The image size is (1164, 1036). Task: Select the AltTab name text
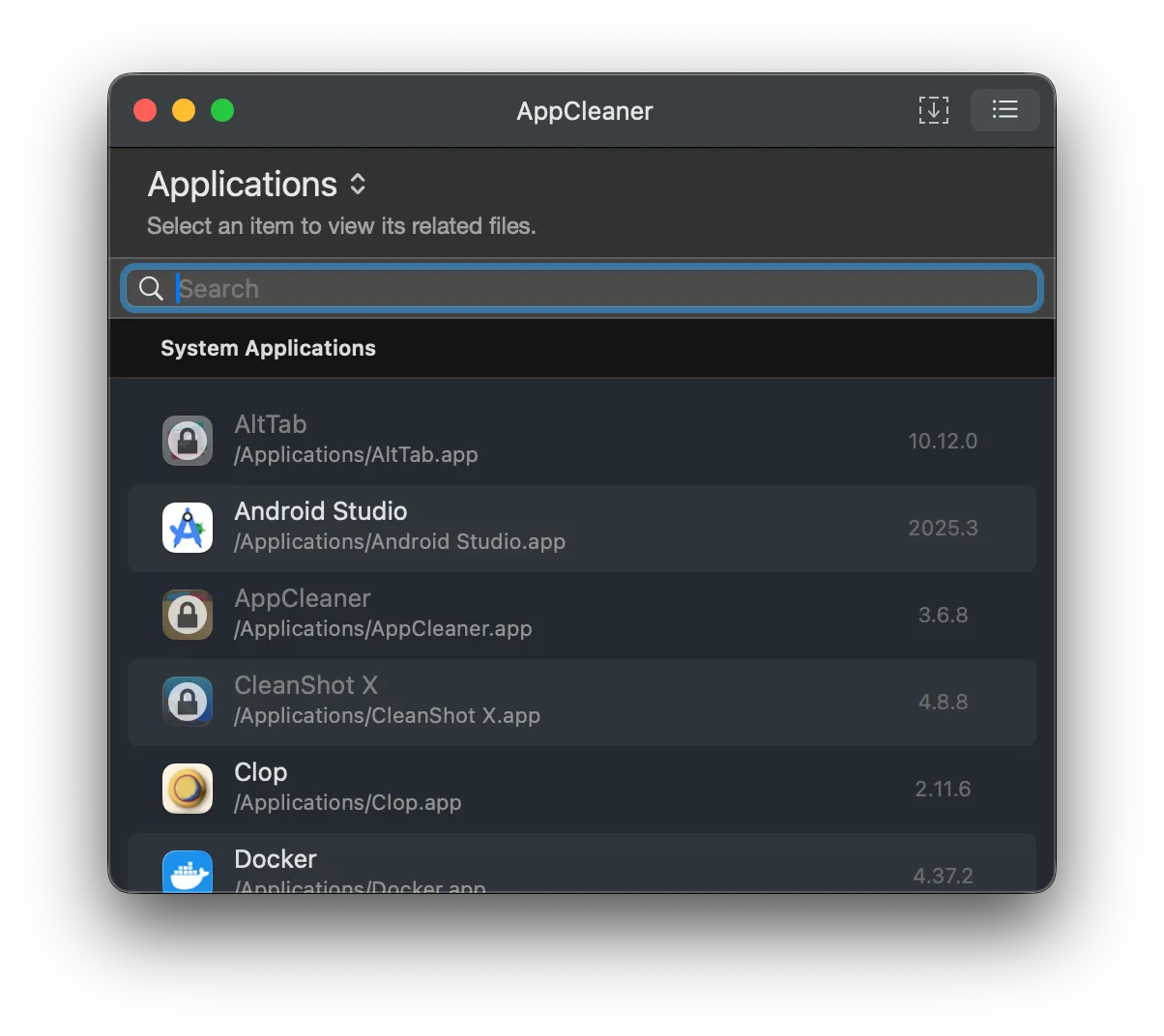[271, 424]
